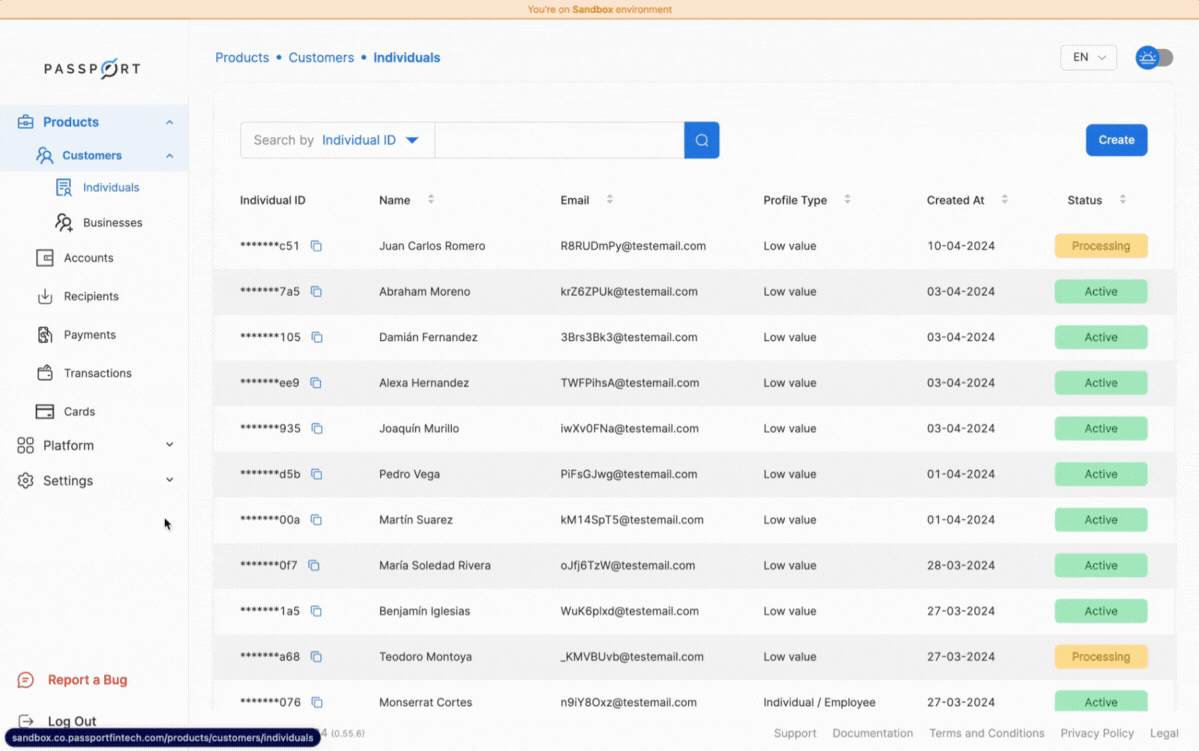Open Businesses in the sidebar
The image size is (1199, 751).
[112, 223]
